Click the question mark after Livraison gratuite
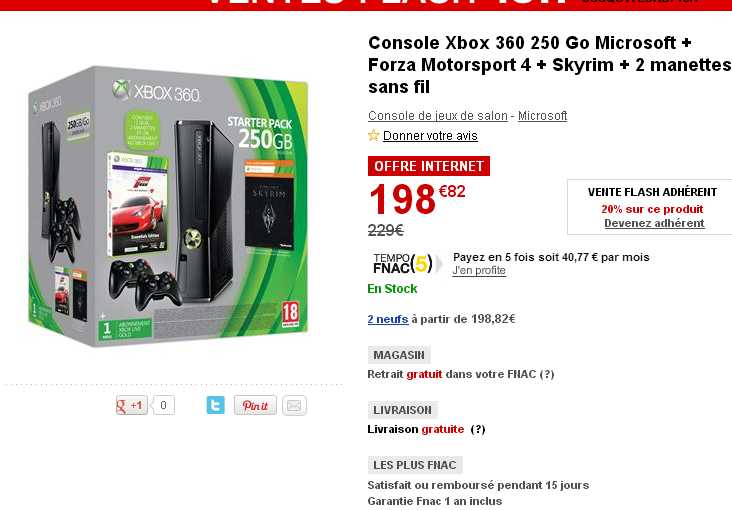Image resolution: width=732 pixels, height=510 pixels. point(478,429)
